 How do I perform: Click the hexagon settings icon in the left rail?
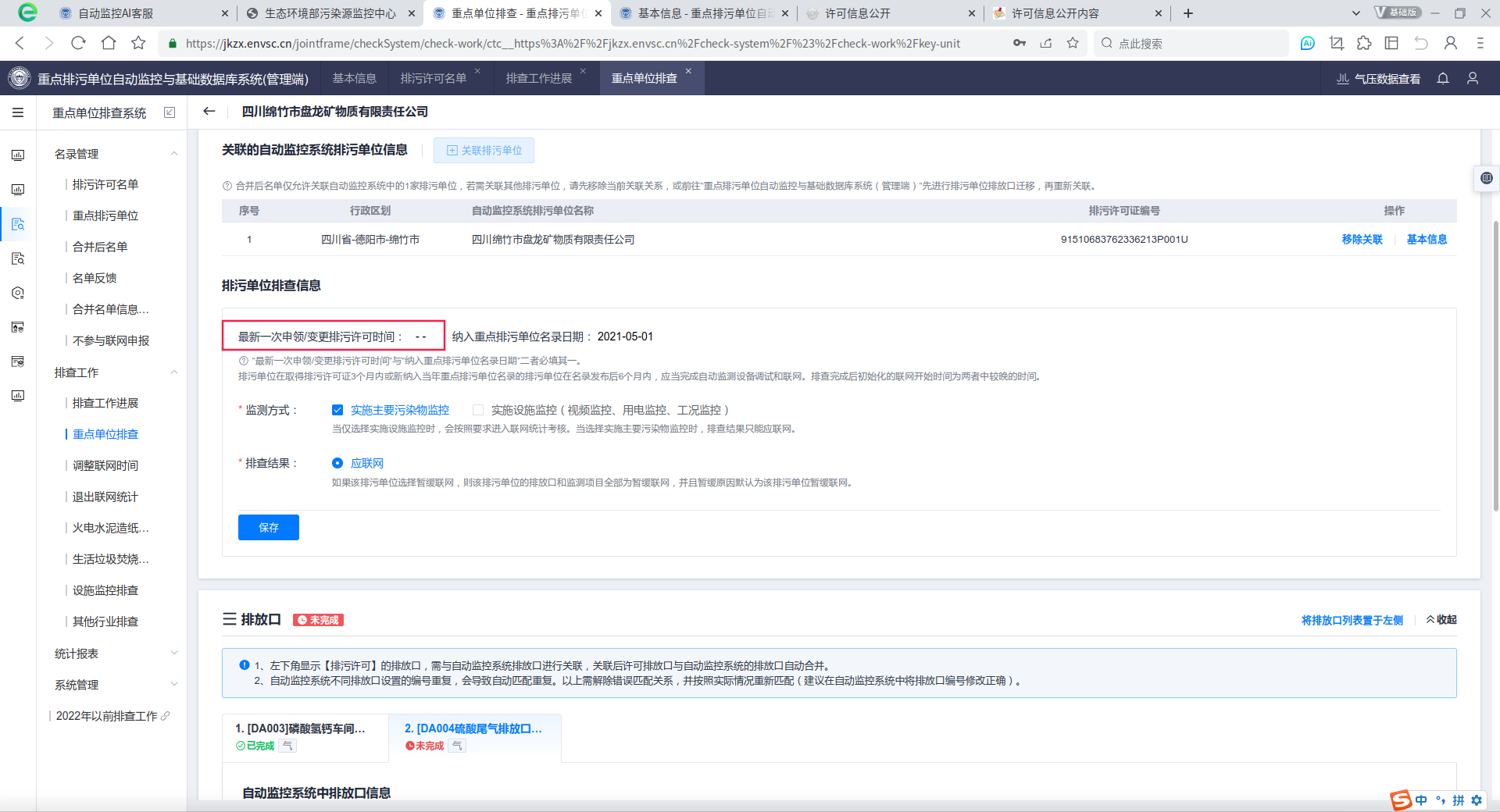pos(18,293)
